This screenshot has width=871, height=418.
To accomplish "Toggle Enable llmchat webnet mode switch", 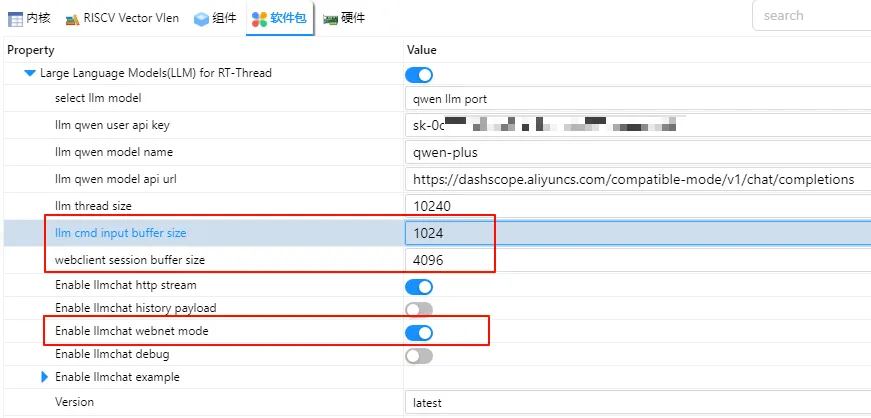I will coord(419,332).
